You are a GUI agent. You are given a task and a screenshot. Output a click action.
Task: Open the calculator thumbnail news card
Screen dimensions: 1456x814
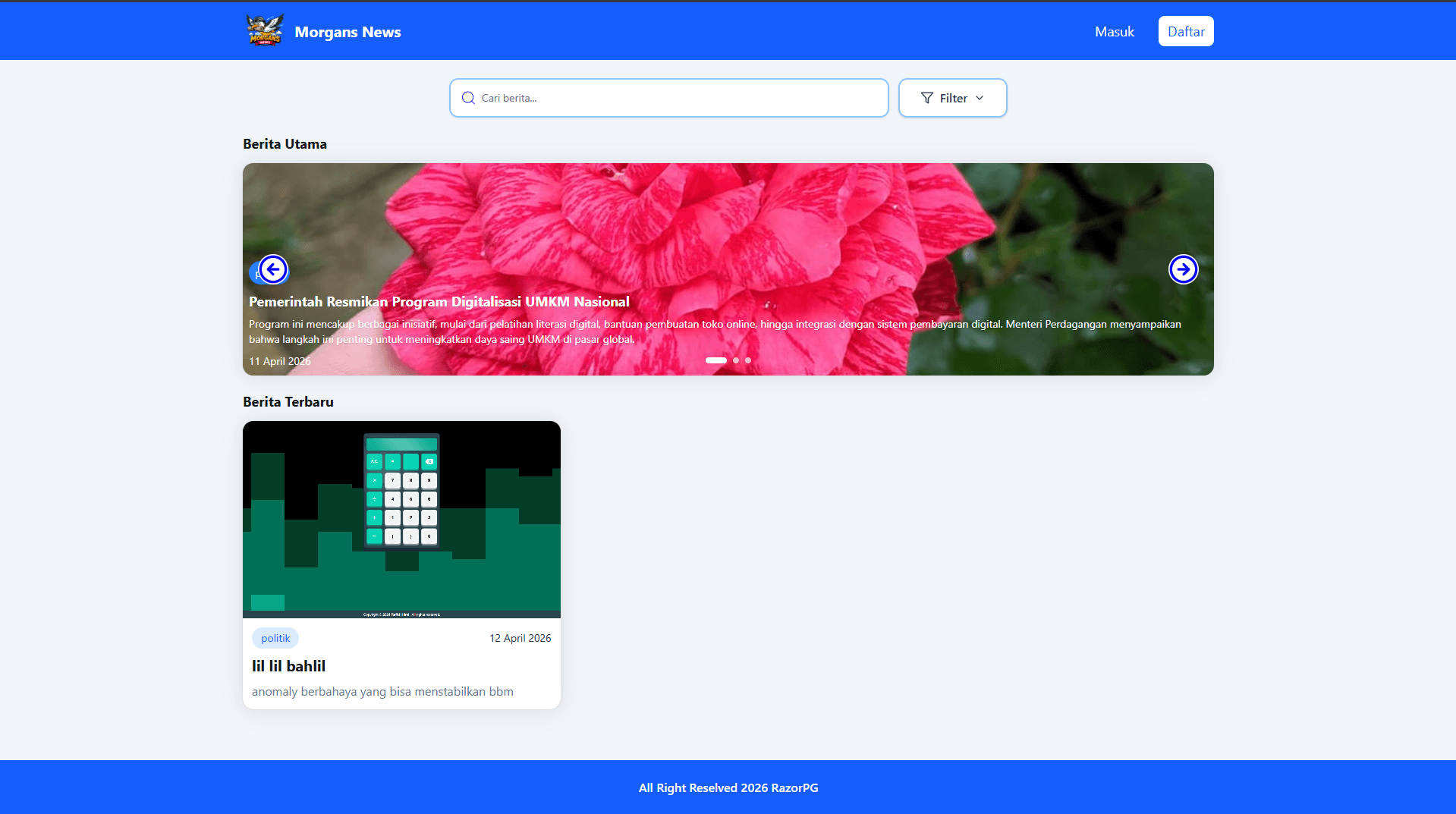[401, 519]
